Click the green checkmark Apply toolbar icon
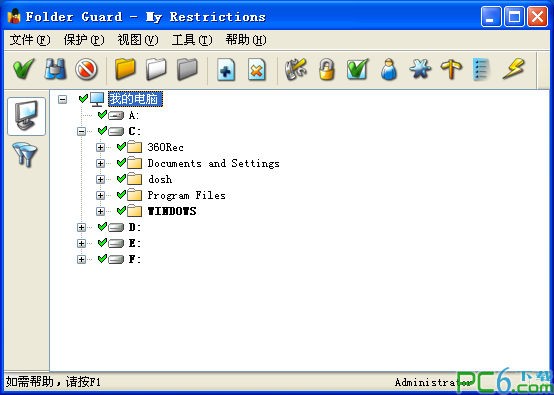The height and width of the screenshot is (395, 554). pyautogui.click(x=24, y=69)
